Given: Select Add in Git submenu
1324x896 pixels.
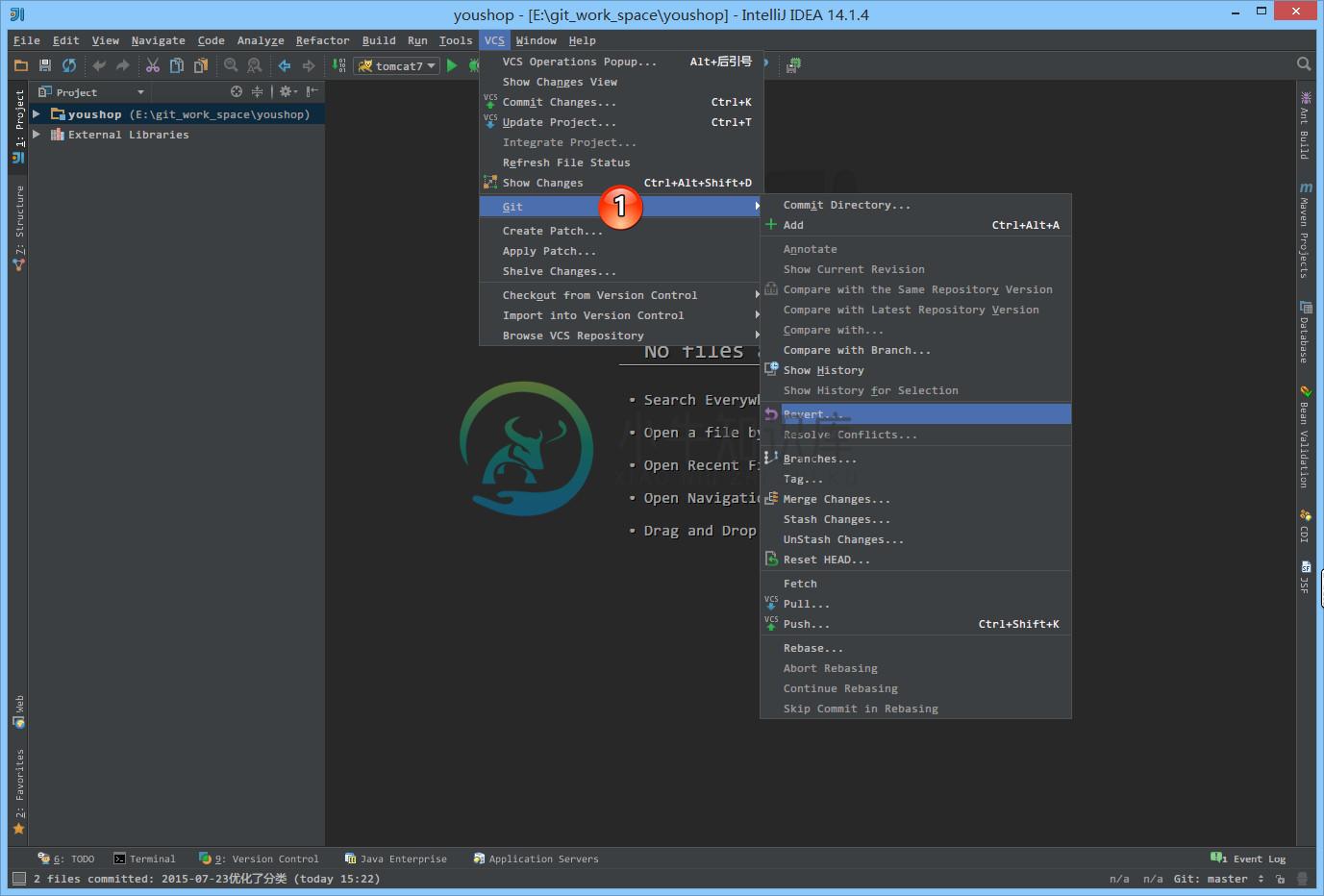Looking at the screenshot, I should [x=915, y=225].
